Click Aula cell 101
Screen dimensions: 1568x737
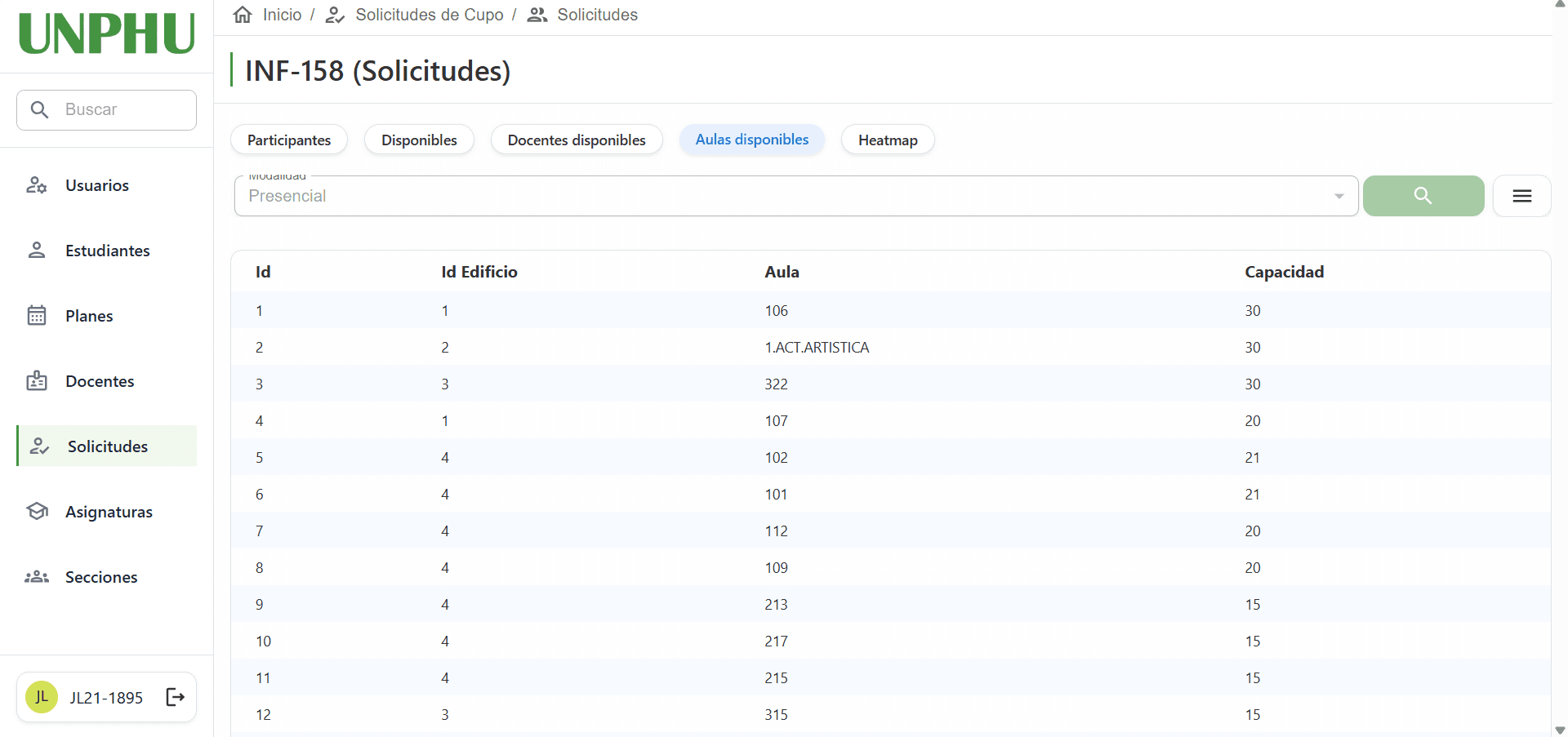(776, 495)
